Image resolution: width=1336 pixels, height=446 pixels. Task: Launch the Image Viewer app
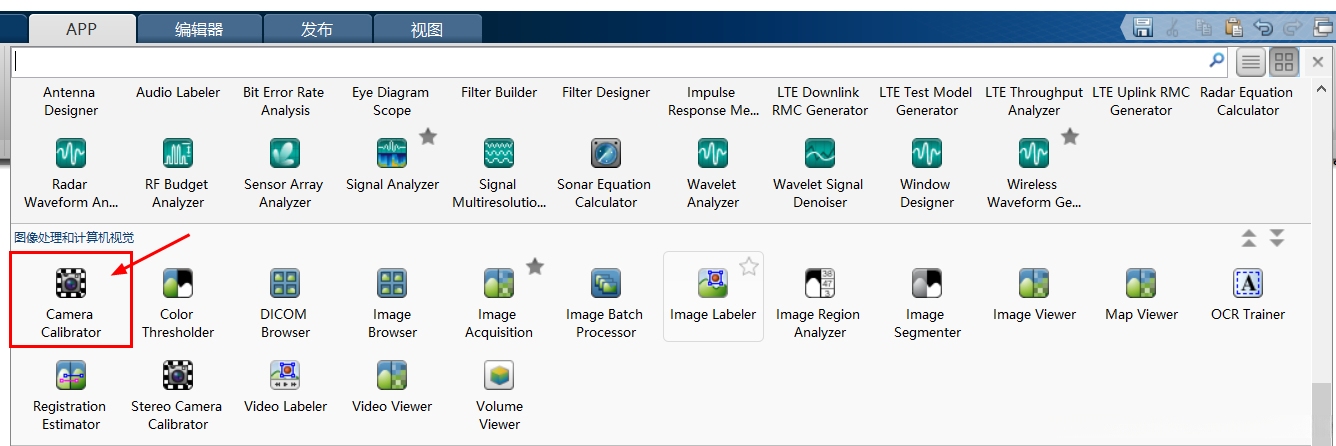pyautogui.click(x=1034, y=296)
